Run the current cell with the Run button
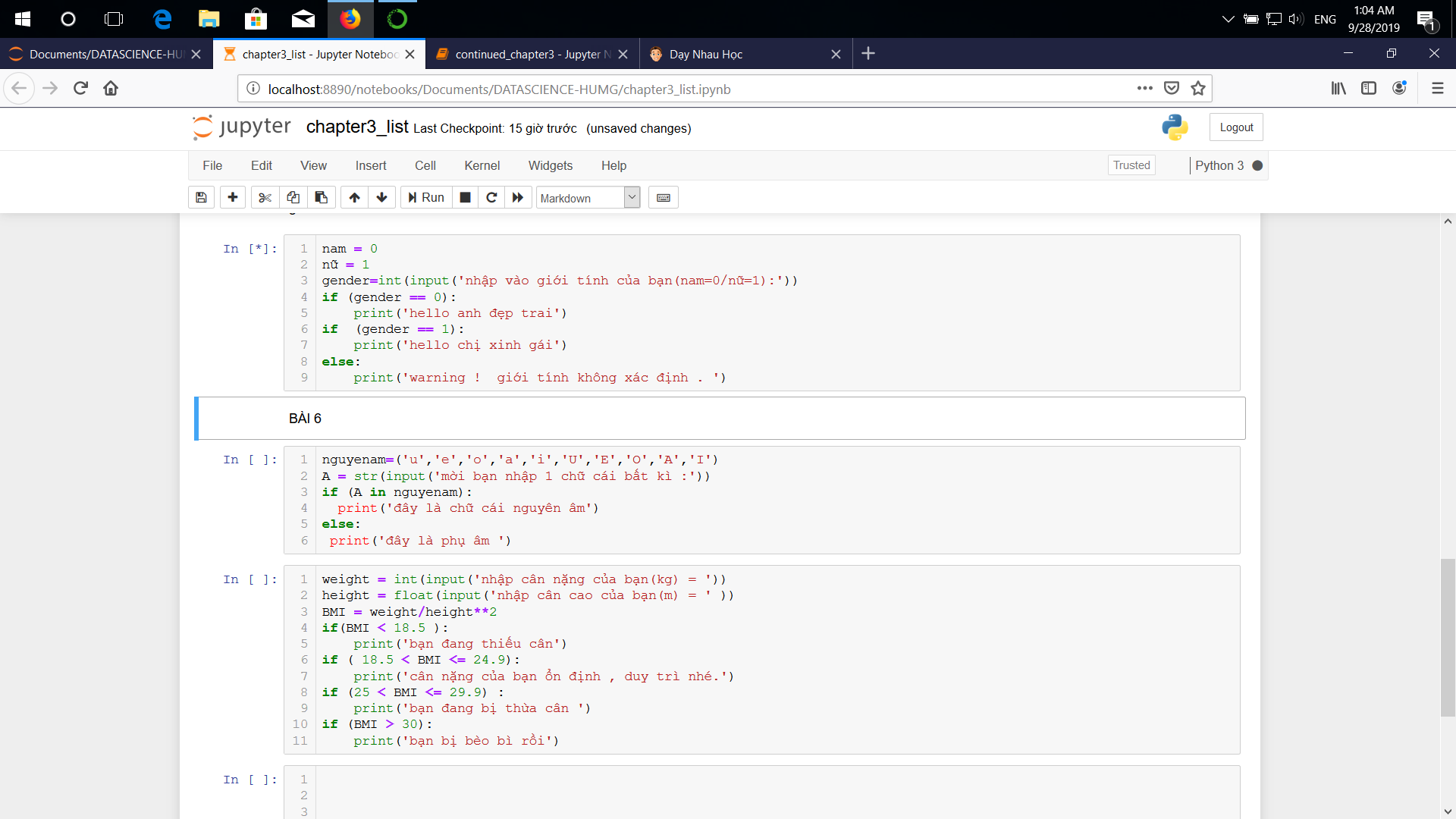Viewport: 1456px width, 819px height. (x=426, y=198)
